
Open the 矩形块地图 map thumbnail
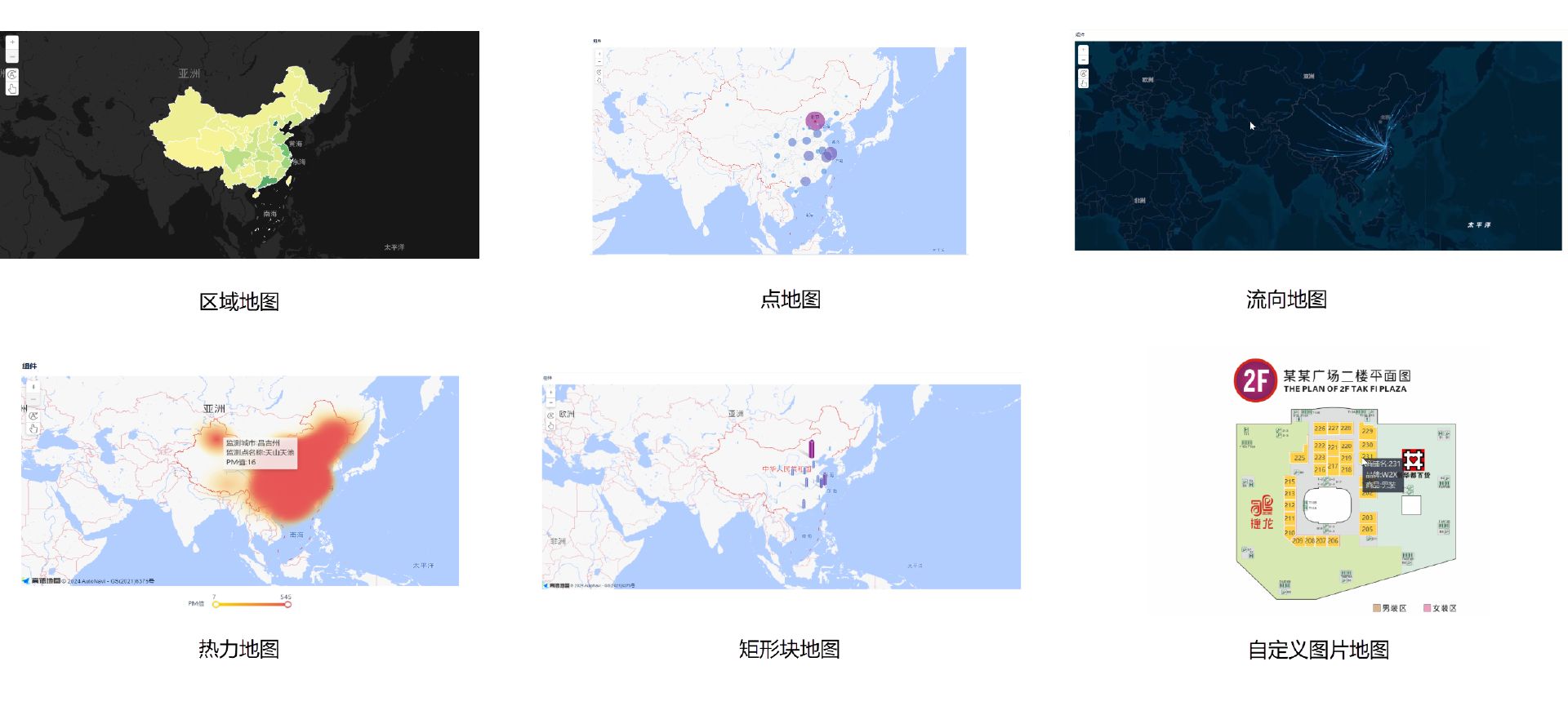click(782, 486)
